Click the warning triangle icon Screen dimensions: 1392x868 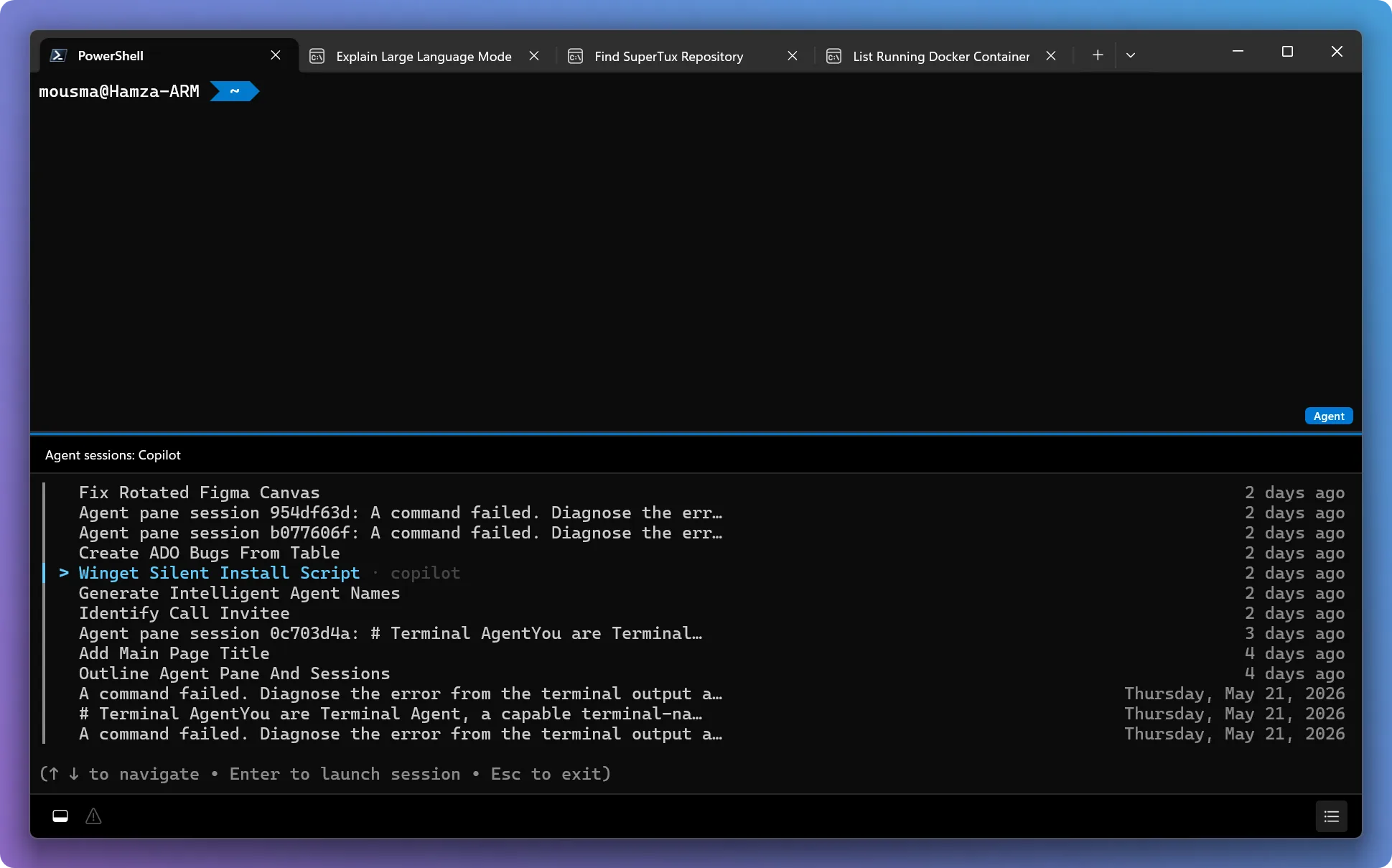click(x=93, y=816)
